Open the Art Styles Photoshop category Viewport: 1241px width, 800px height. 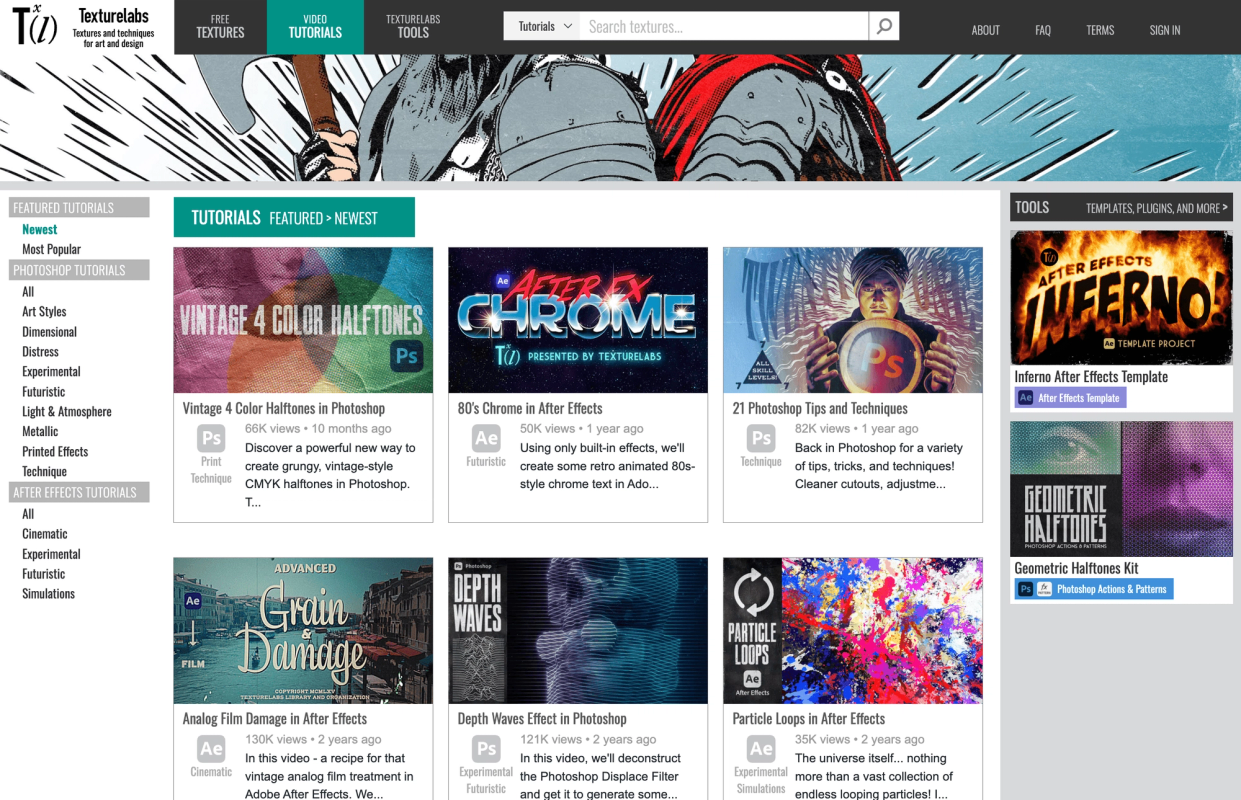pos(44,311)
